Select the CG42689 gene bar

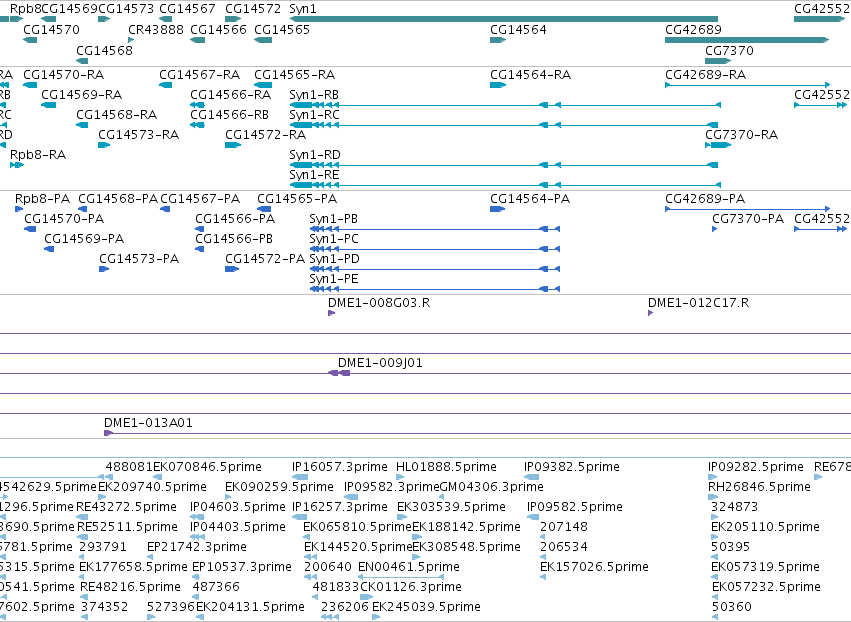point(747,40)
